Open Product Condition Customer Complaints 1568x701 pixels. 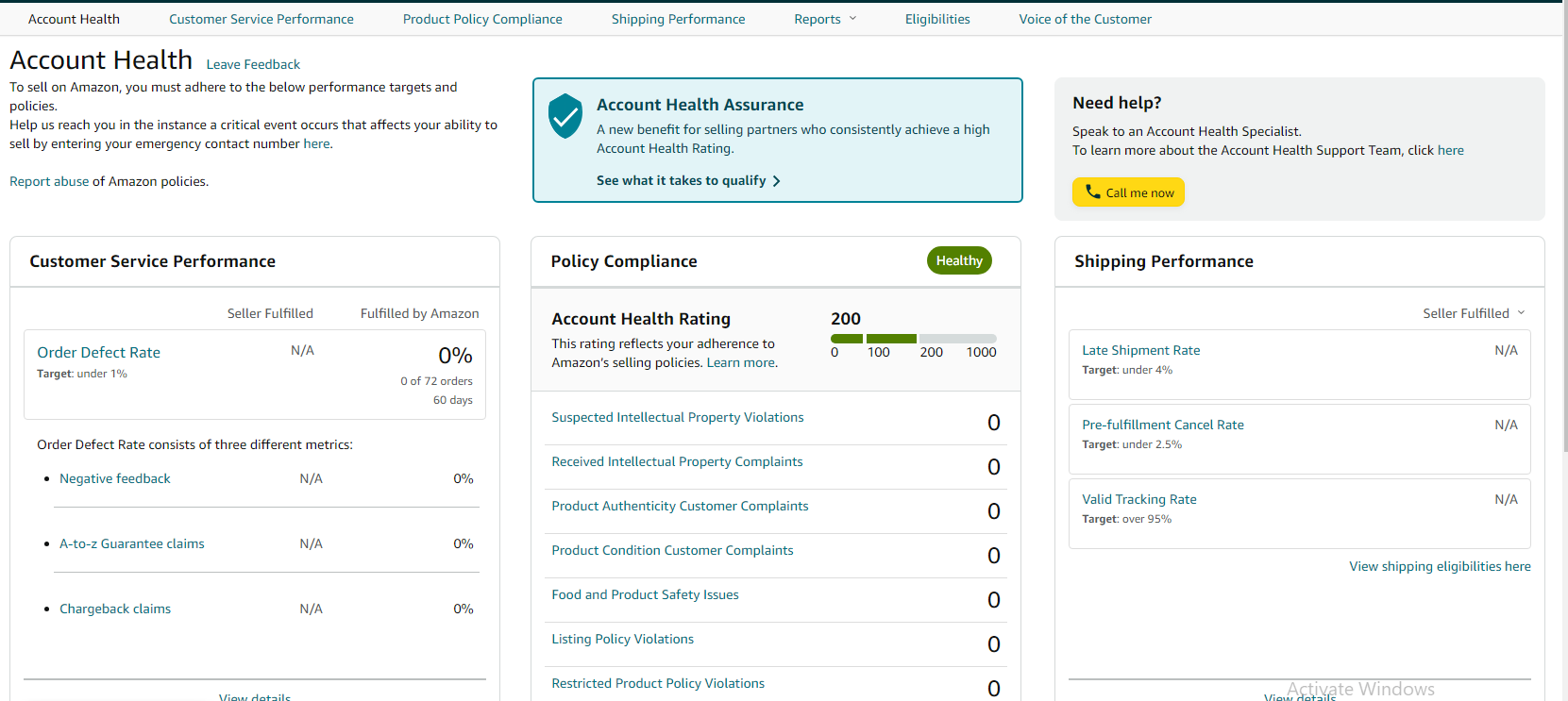672,550
